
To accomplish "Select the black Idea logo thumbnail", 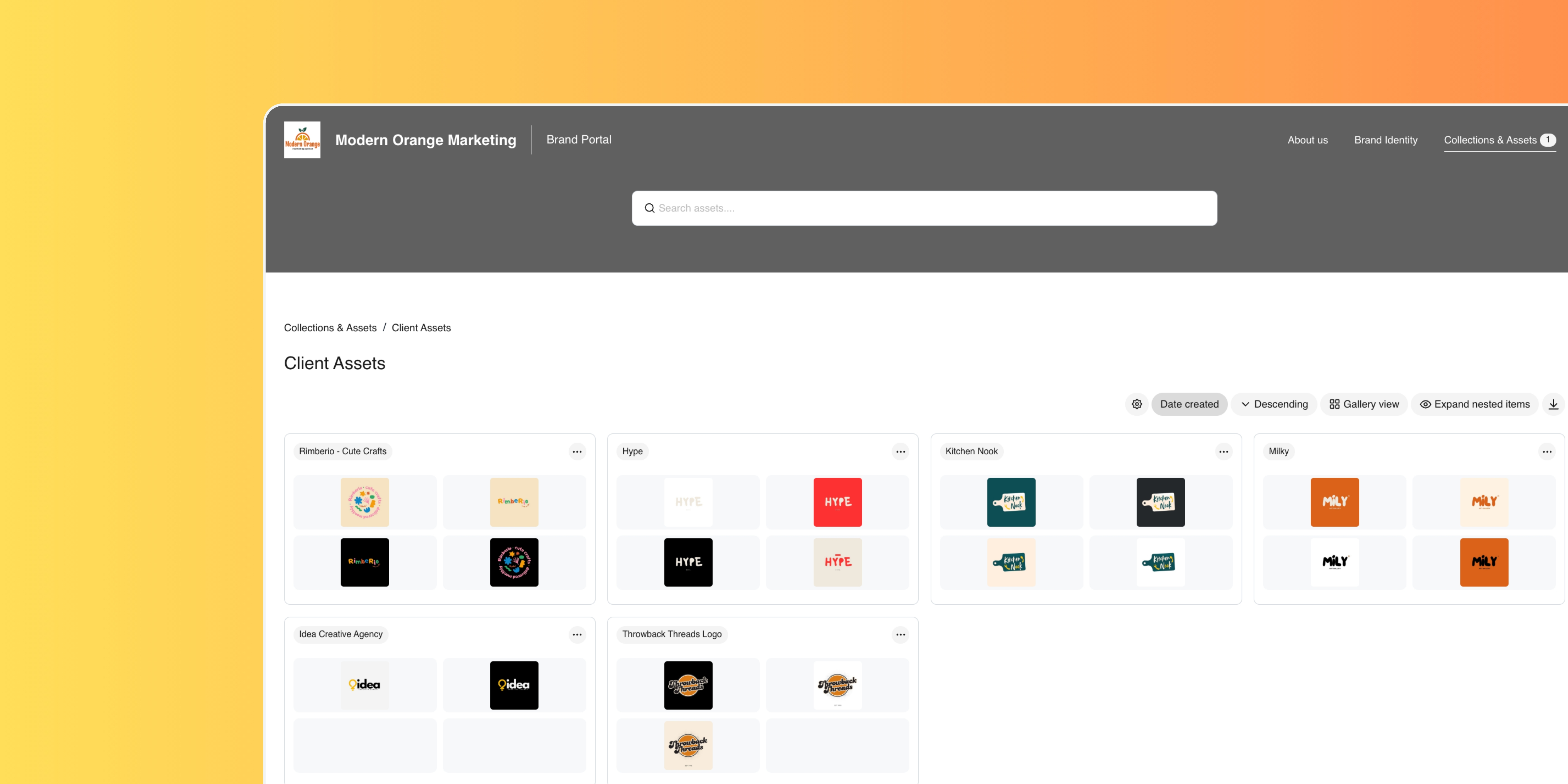I will [x=514, y=685].
